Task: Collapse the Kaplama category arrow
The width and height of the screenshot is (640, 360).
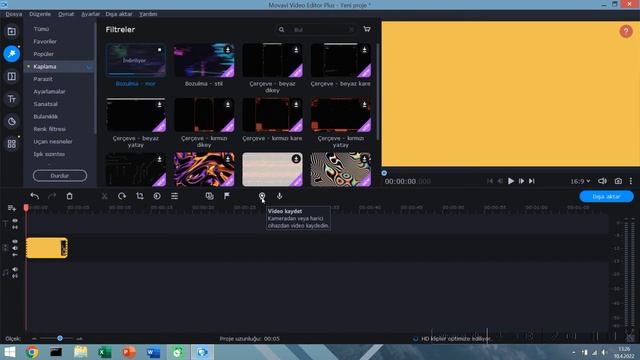Action: click(x=29, y=67)
